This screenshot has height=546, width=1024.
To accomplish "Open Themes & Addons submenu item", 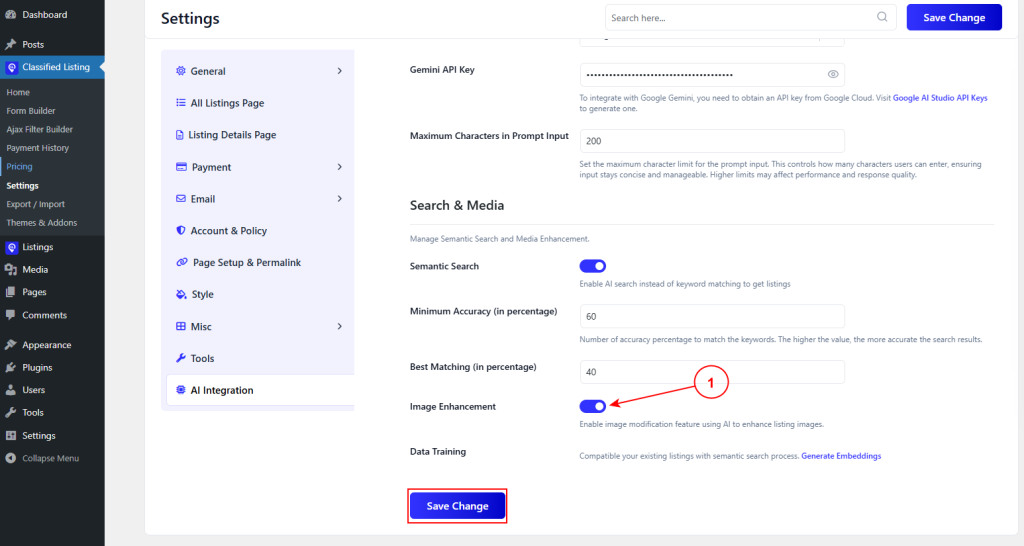I will (x=42, y=223).
